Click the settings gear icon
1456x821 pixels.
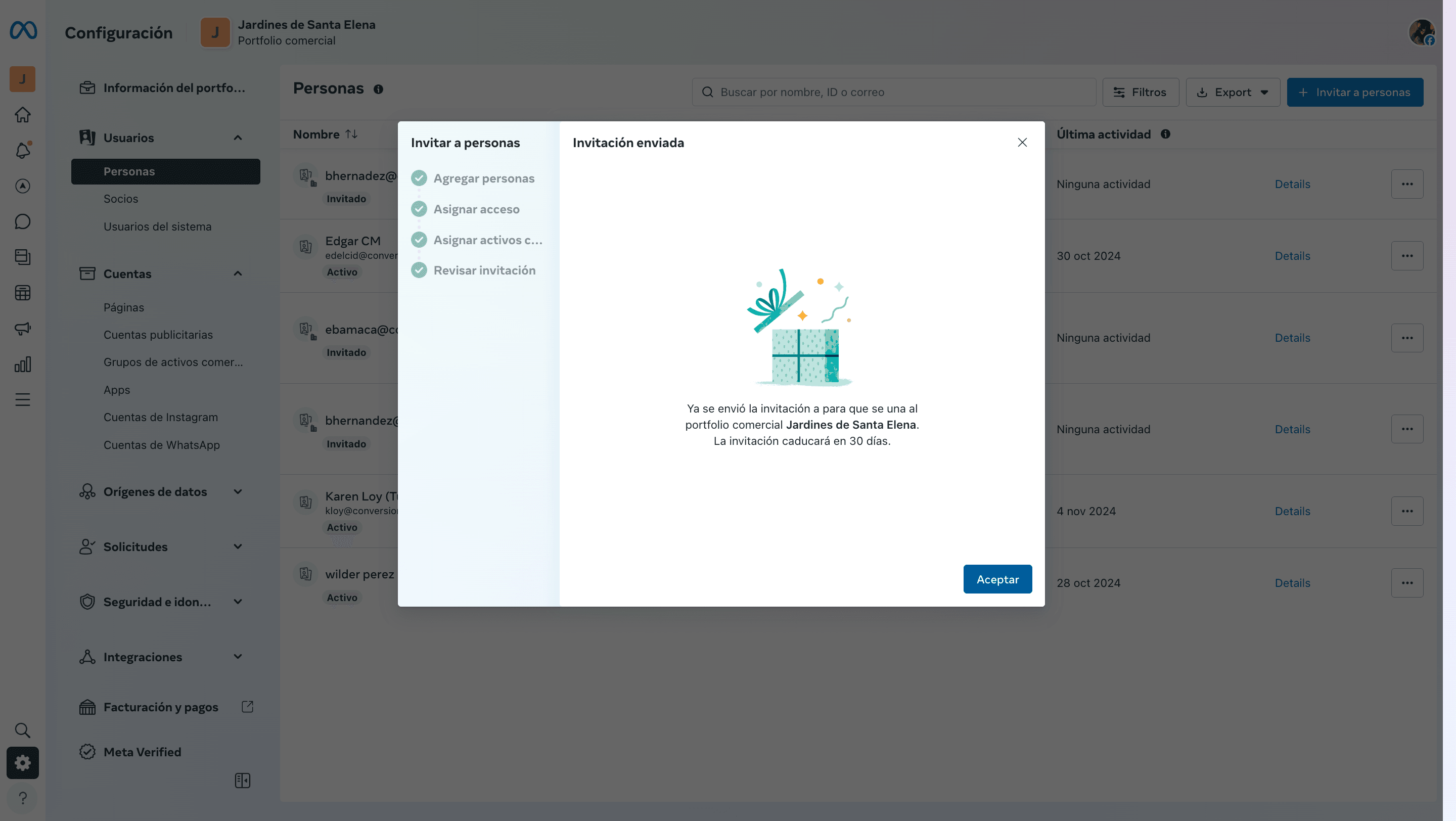point(23,763)
